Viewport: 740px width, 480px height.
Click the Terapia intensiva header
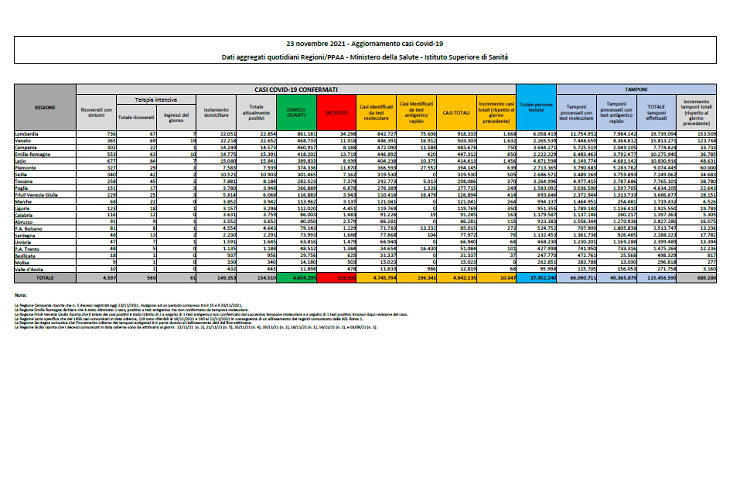point(156,99)
